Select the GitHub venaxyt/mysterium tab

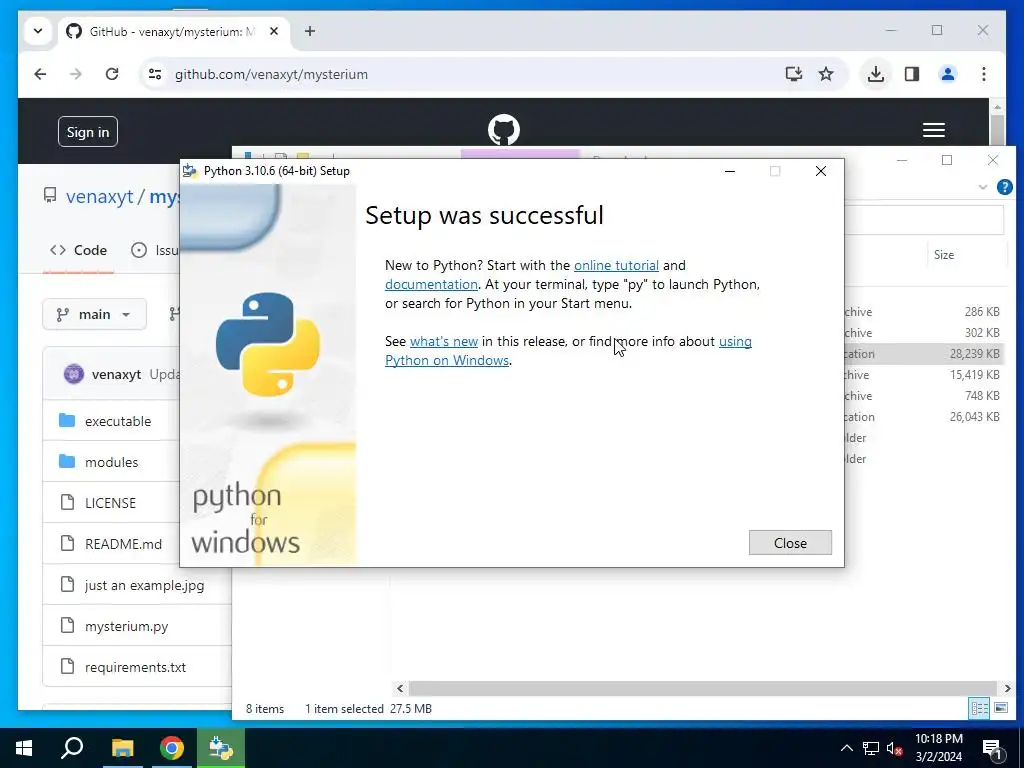(174, 31)
